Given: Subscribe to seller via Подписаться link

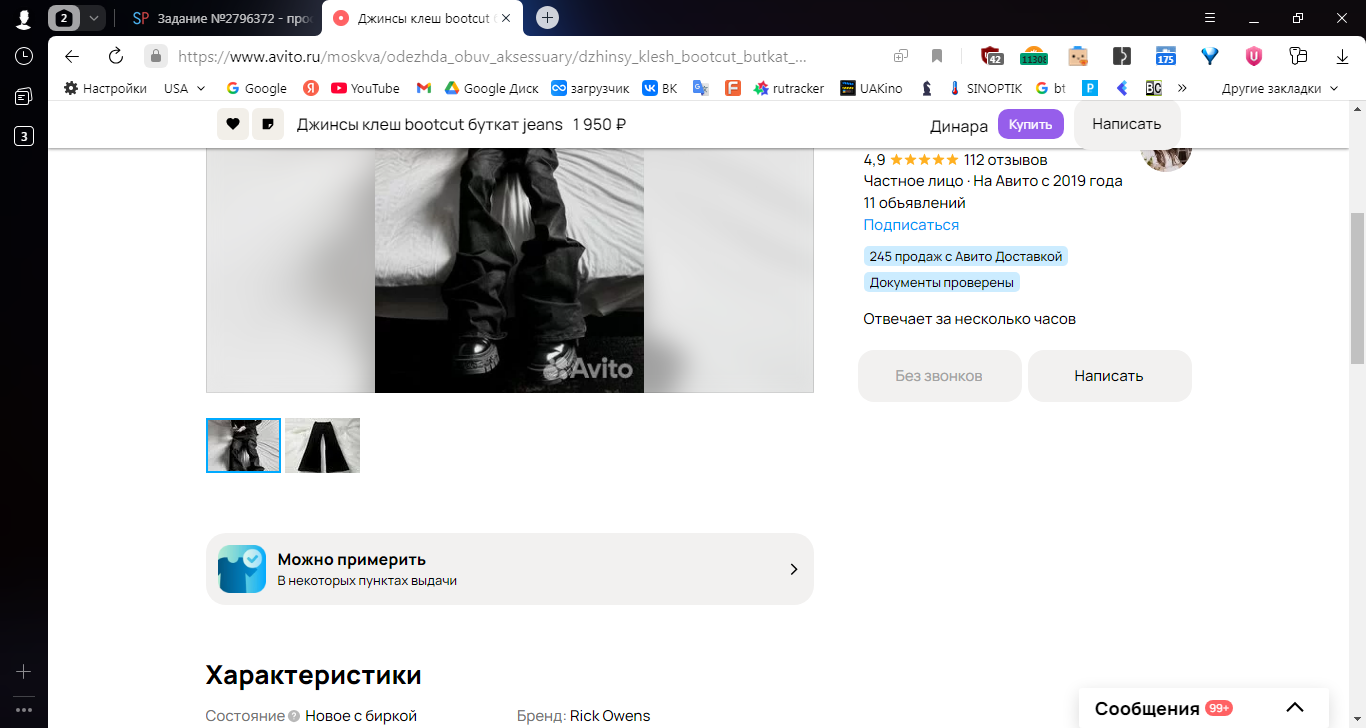Looking at the screenshot, I should (911, 225).
